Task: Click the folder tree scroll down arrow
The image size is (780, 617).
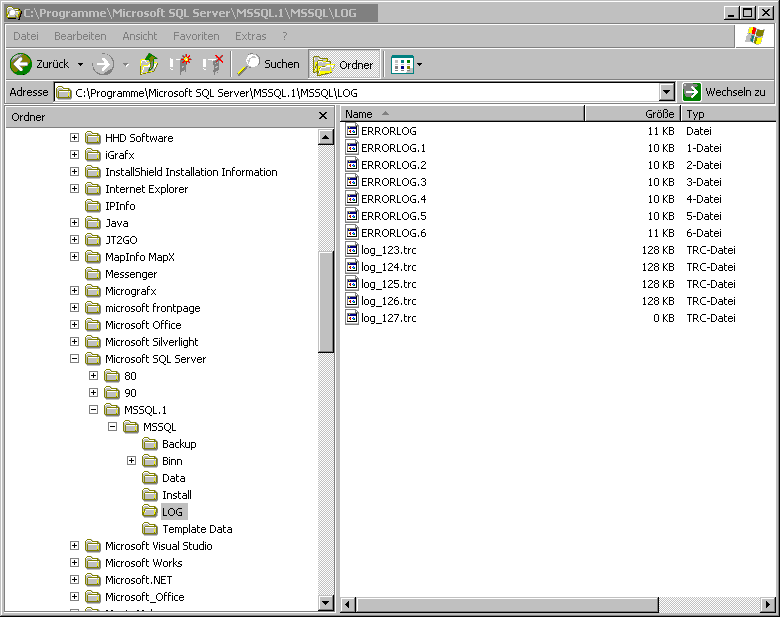Action: (326, 603)
